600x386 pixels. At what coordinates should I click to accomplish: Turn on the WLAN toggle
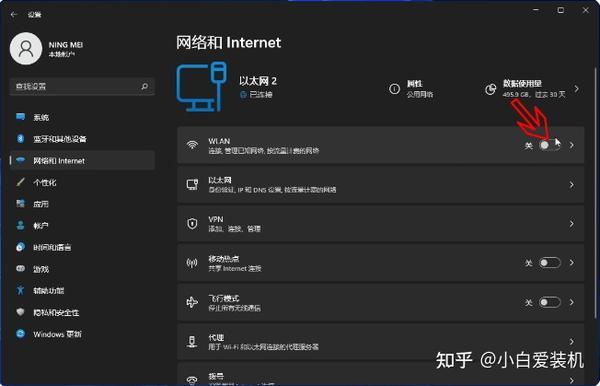[x=549, y=145]
